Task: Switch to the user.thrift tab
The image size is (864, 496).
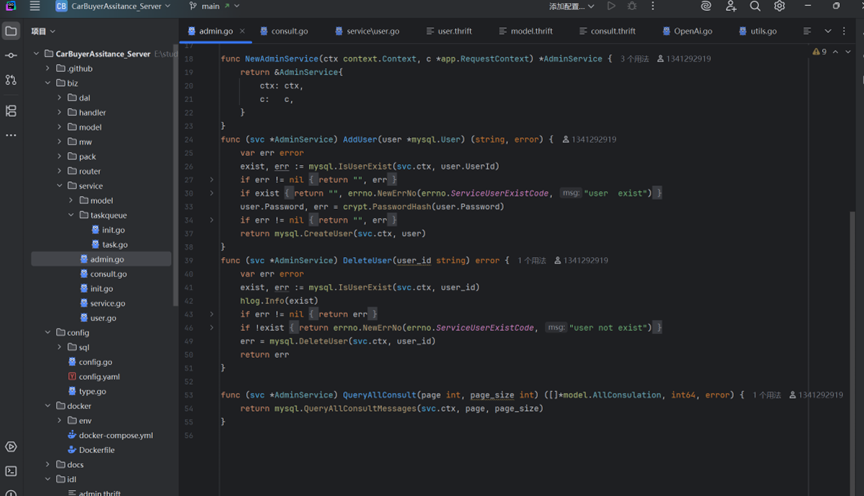Action: click(x=449, y=31)
